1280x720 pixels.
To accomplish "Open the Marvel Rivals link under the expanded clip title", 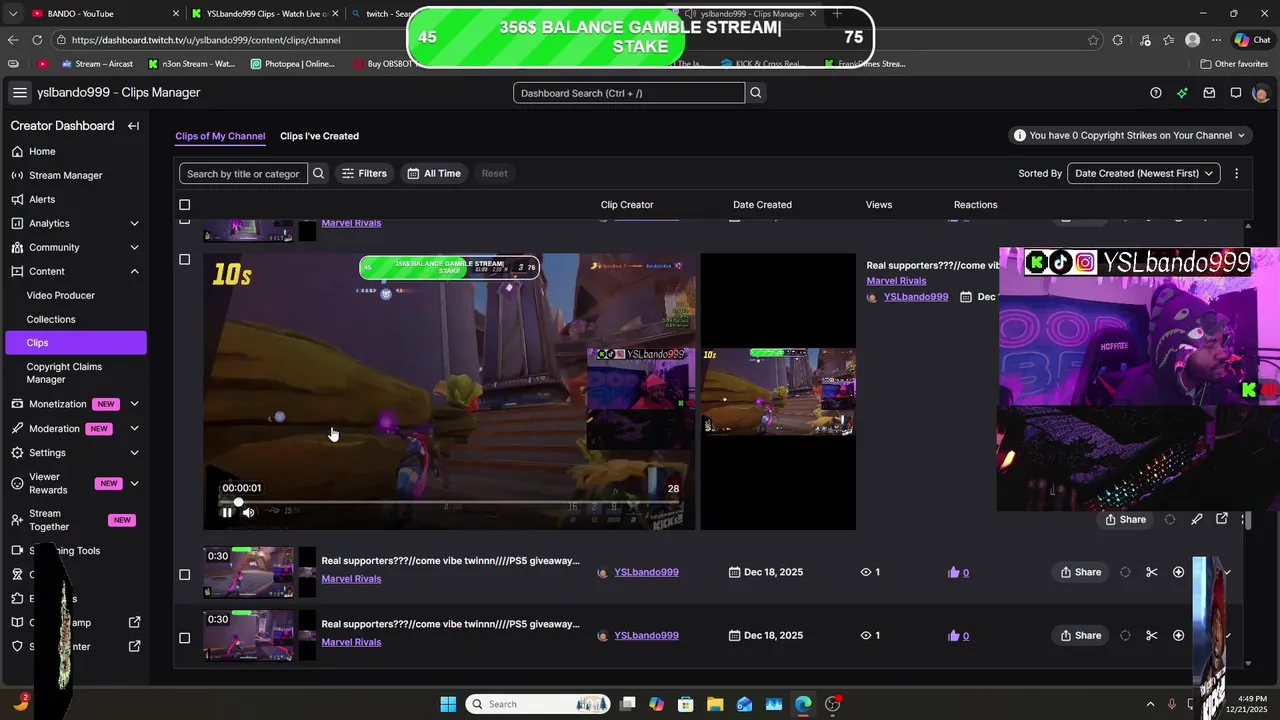I will 896,281.
